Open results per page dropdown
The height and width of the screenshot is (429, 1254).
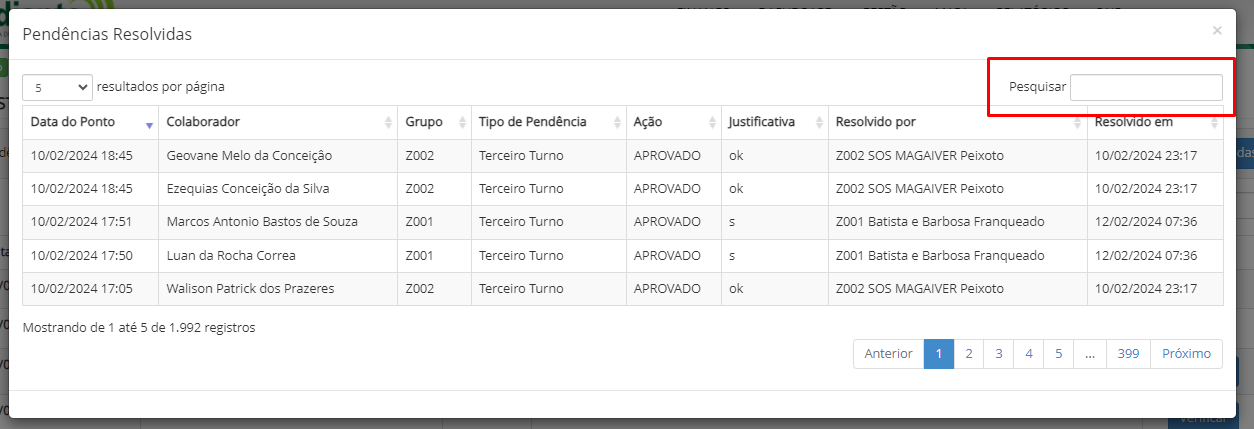57,88
